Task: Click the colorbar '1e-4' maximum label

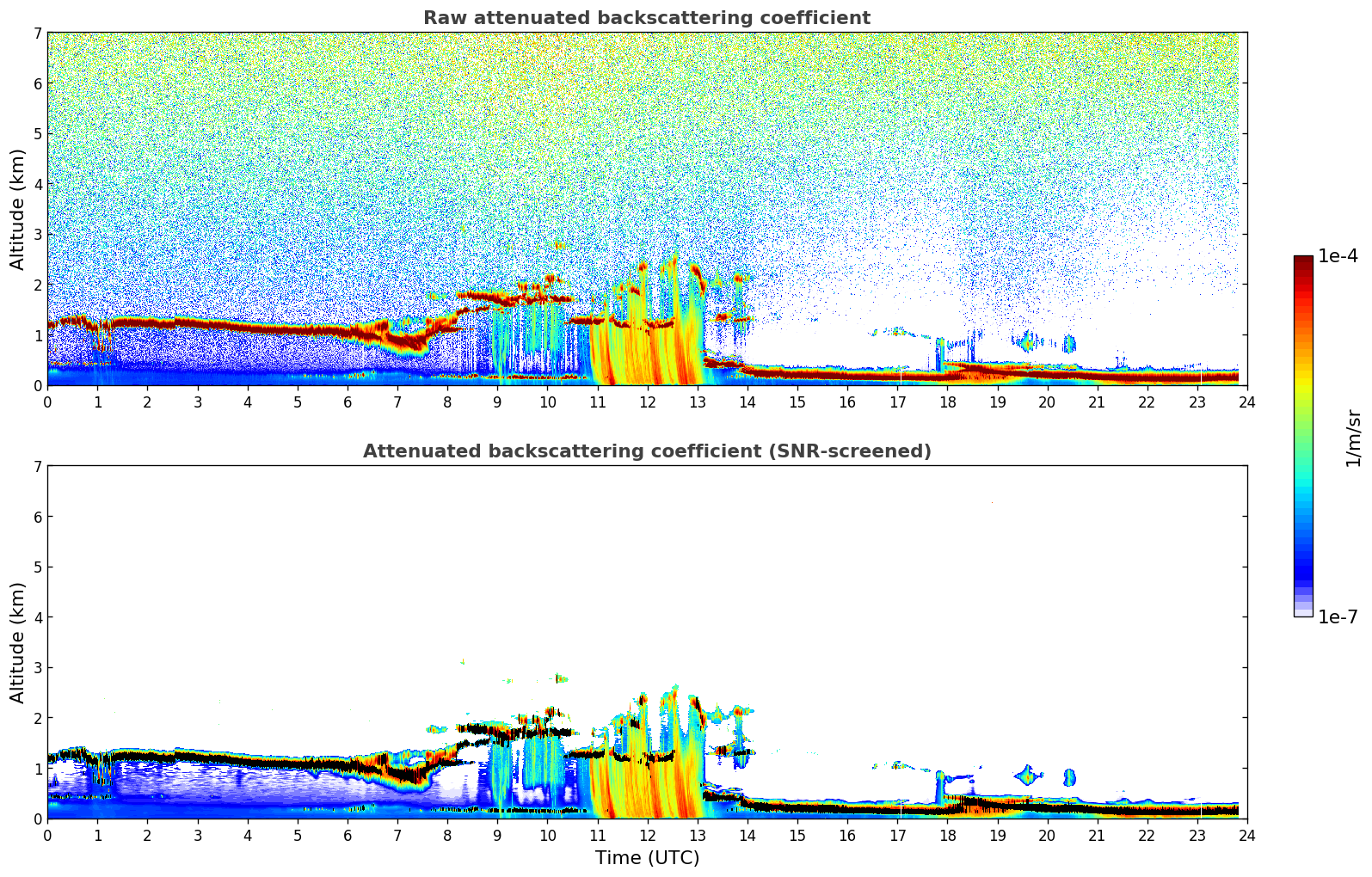Action: pos(1338,256)
